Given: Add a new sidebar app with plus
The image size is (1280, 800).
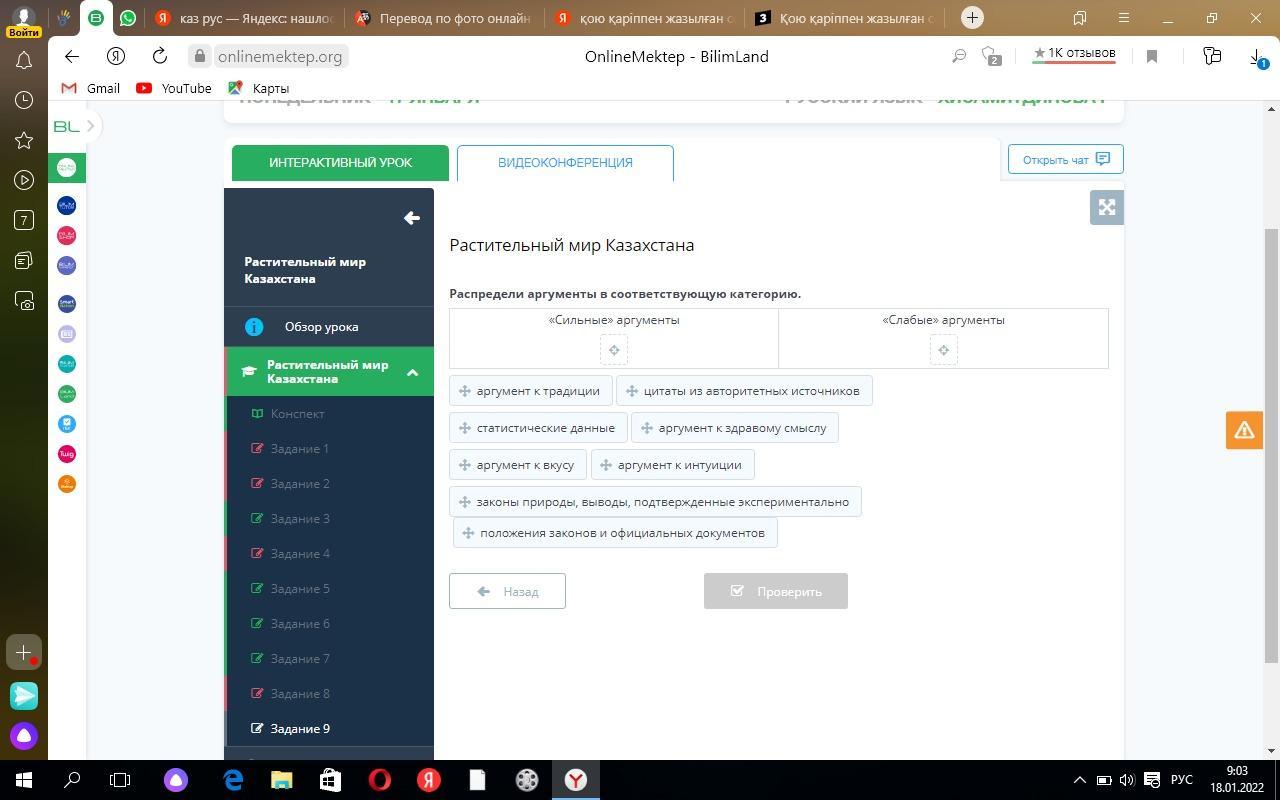Looking at the screenshot, I should pyautogui.click(x=24, y=652).
